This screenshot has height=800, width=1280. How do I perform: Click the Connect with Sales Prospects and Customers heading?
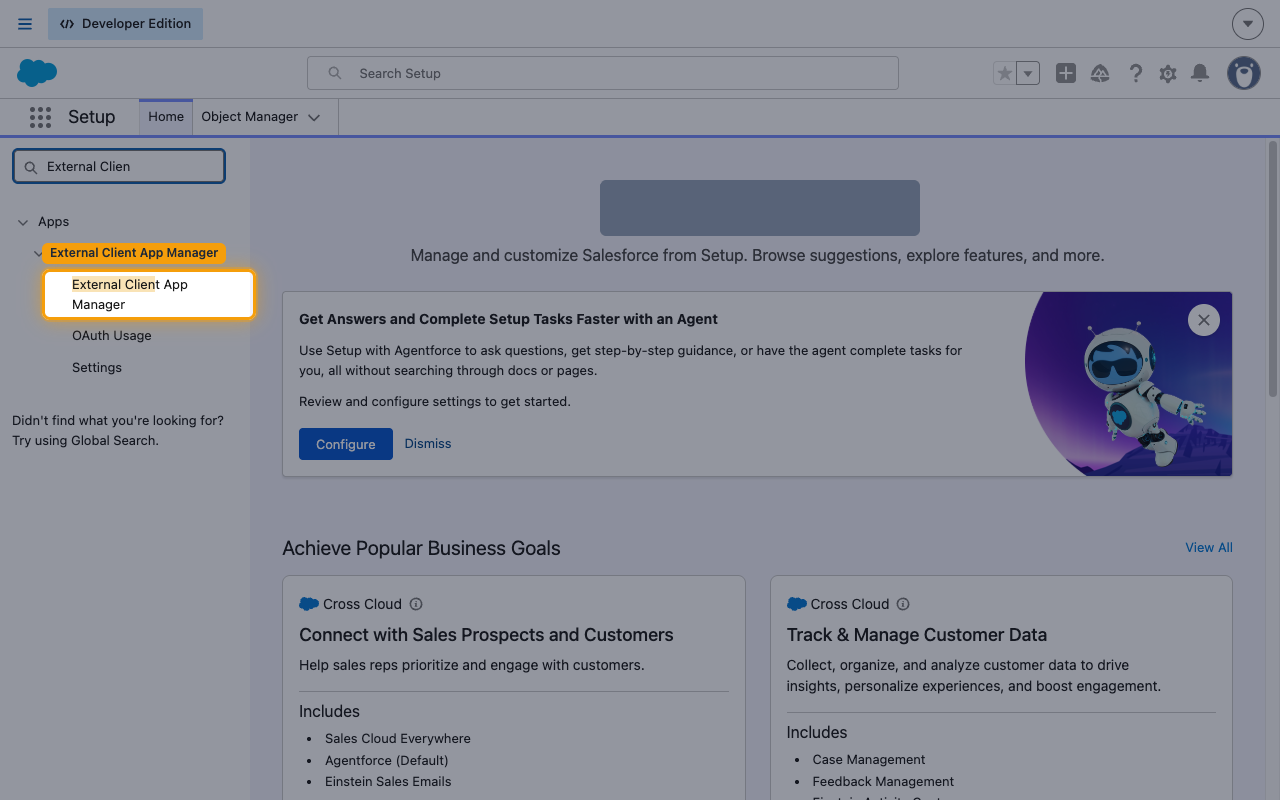486,635
